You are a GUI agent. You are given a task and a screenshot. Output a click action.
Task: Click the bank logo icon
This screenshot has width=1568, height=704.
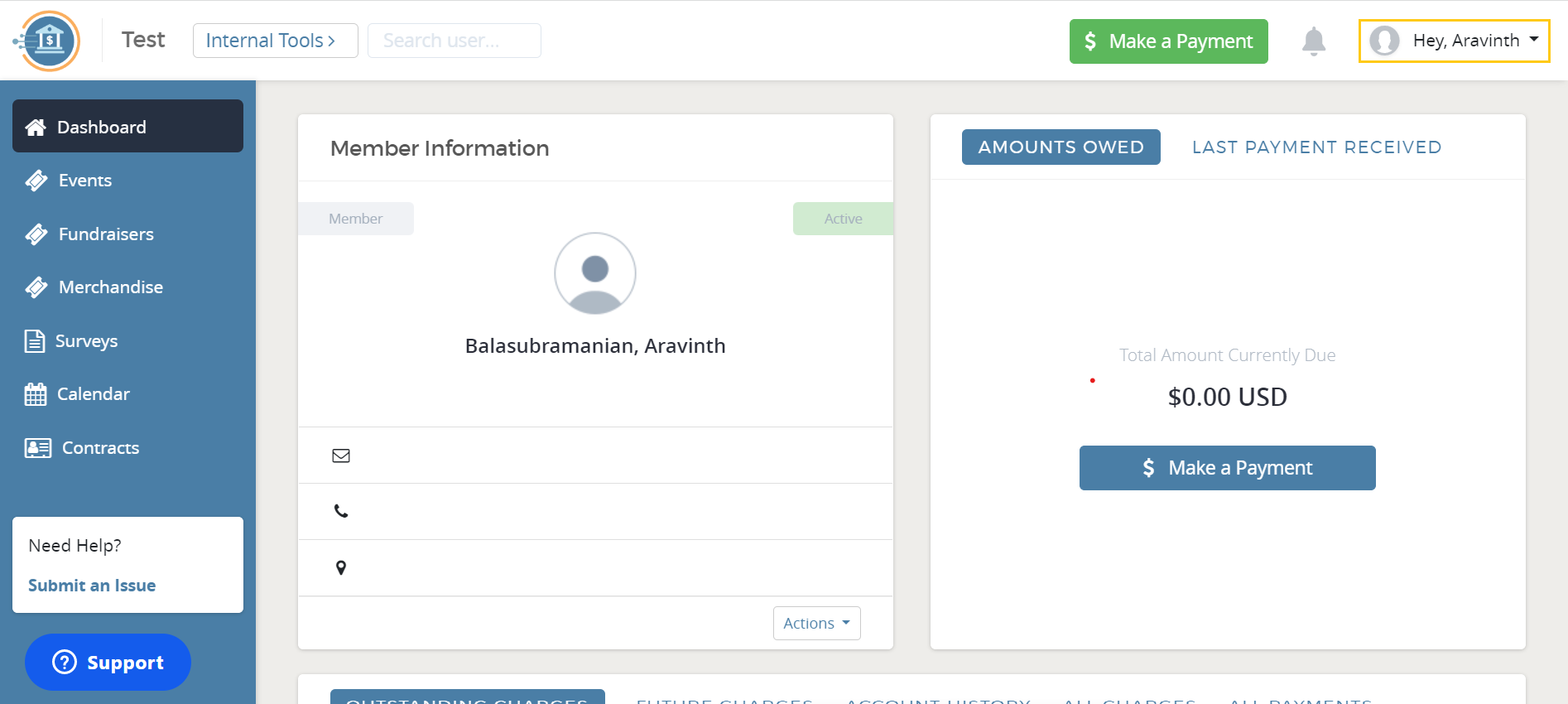[48, 41]
